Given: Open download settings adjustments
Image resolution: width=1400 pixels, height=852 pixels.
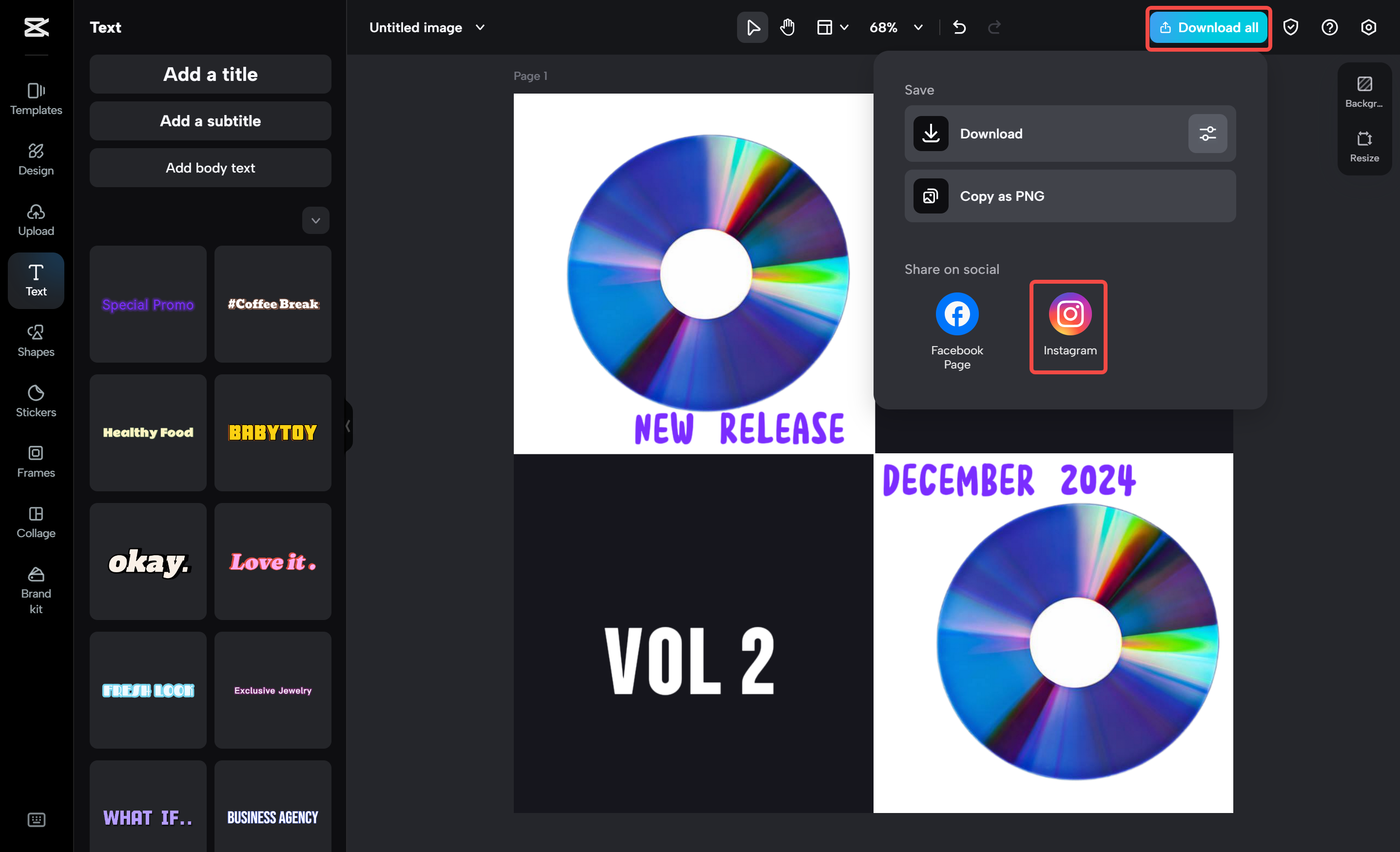Looking at the screenshot, I should tap(1207, 134).
